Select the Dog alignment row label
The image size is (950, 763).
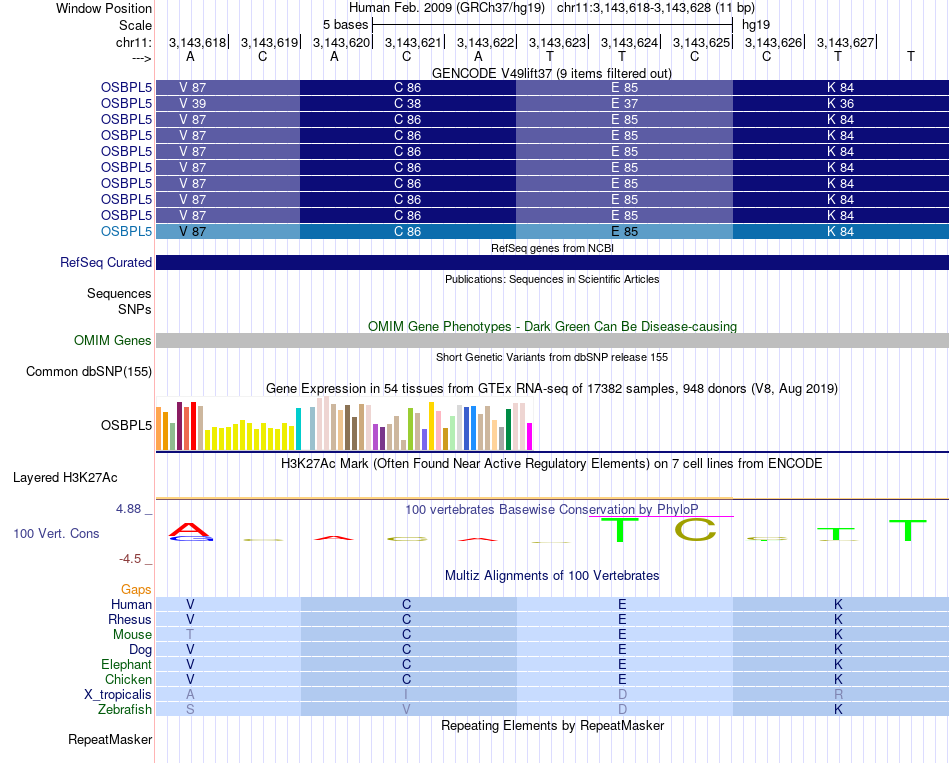[140, 650]
